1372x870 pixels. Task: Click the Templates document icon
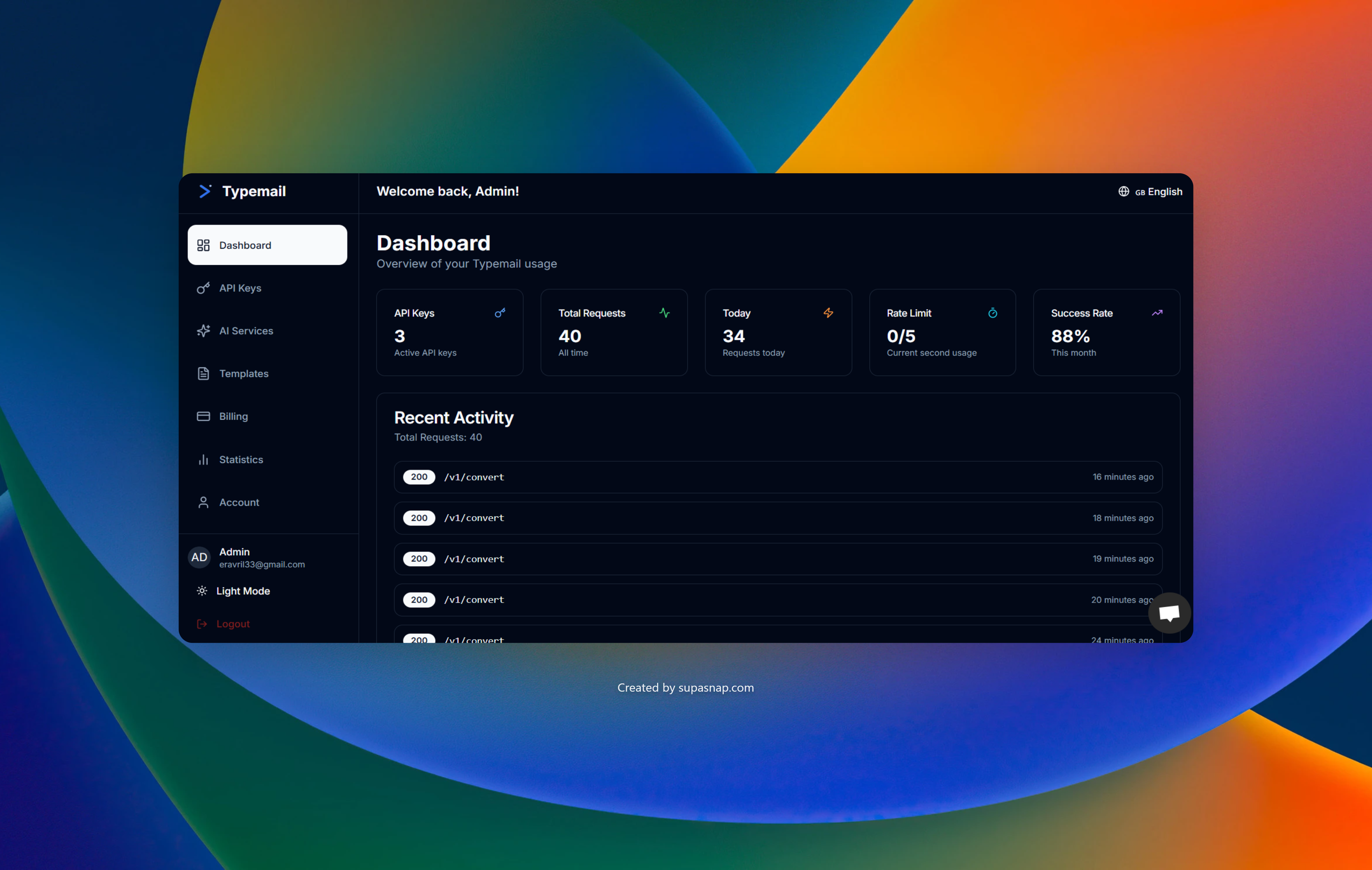(203, 373)
